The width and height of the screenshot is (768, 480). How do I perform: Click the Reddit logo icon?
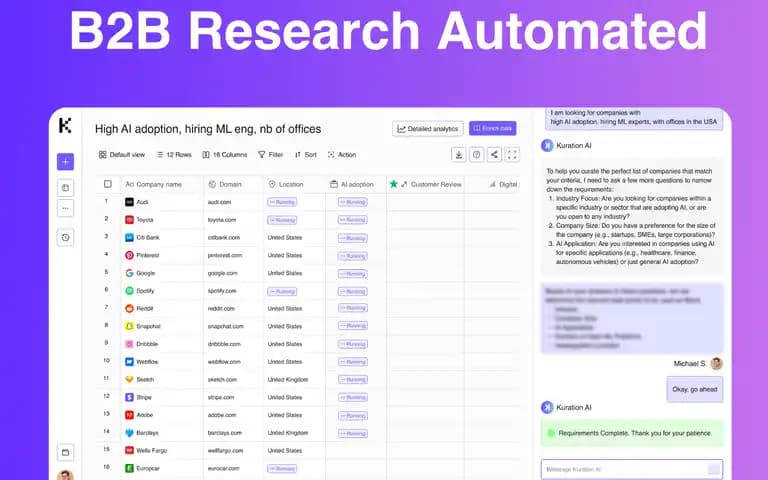pyautogui.click(x=129, y=308)
